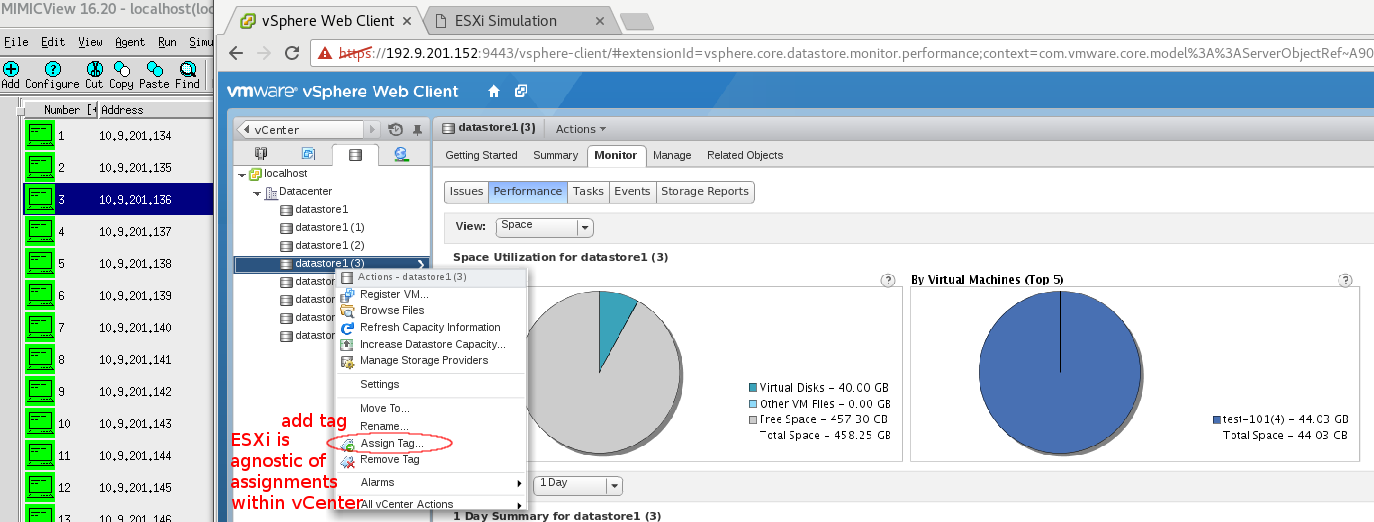Viewport: 1374px width, 522px height.
Task: Click the browser forward arrow
Action: coord(264,53)
